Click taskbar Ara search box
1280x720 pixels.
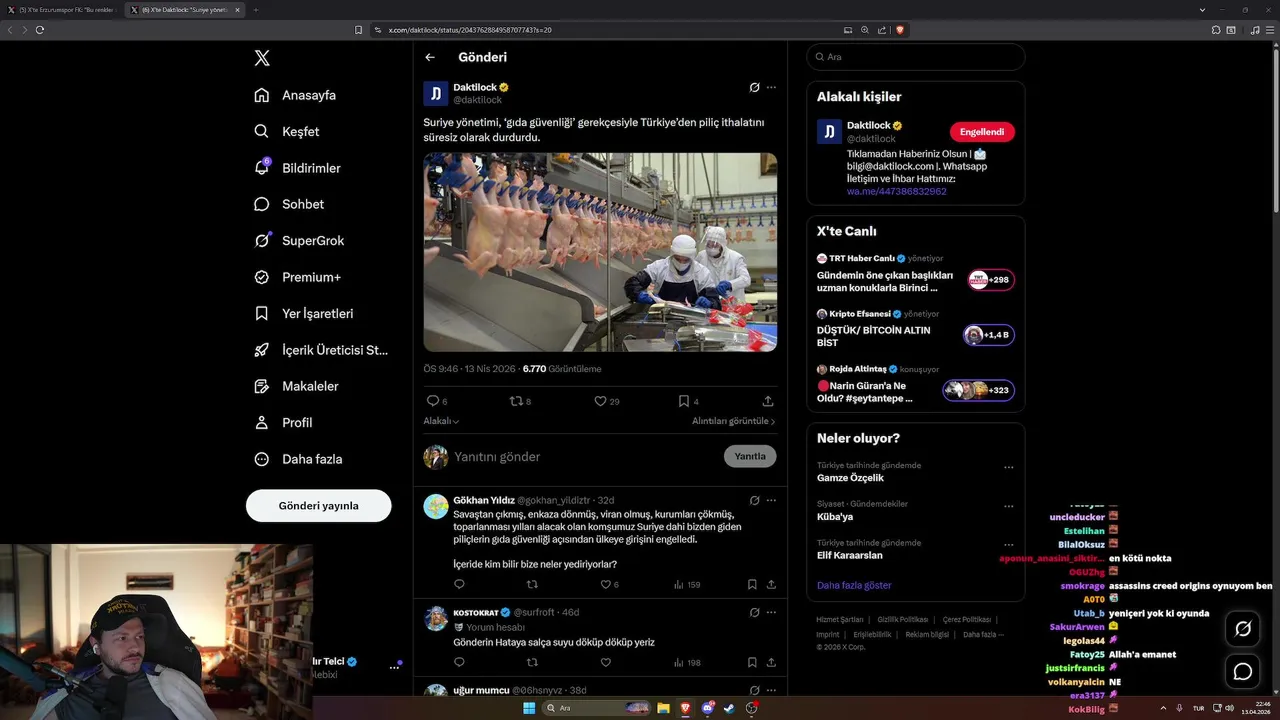pos(597,708)
